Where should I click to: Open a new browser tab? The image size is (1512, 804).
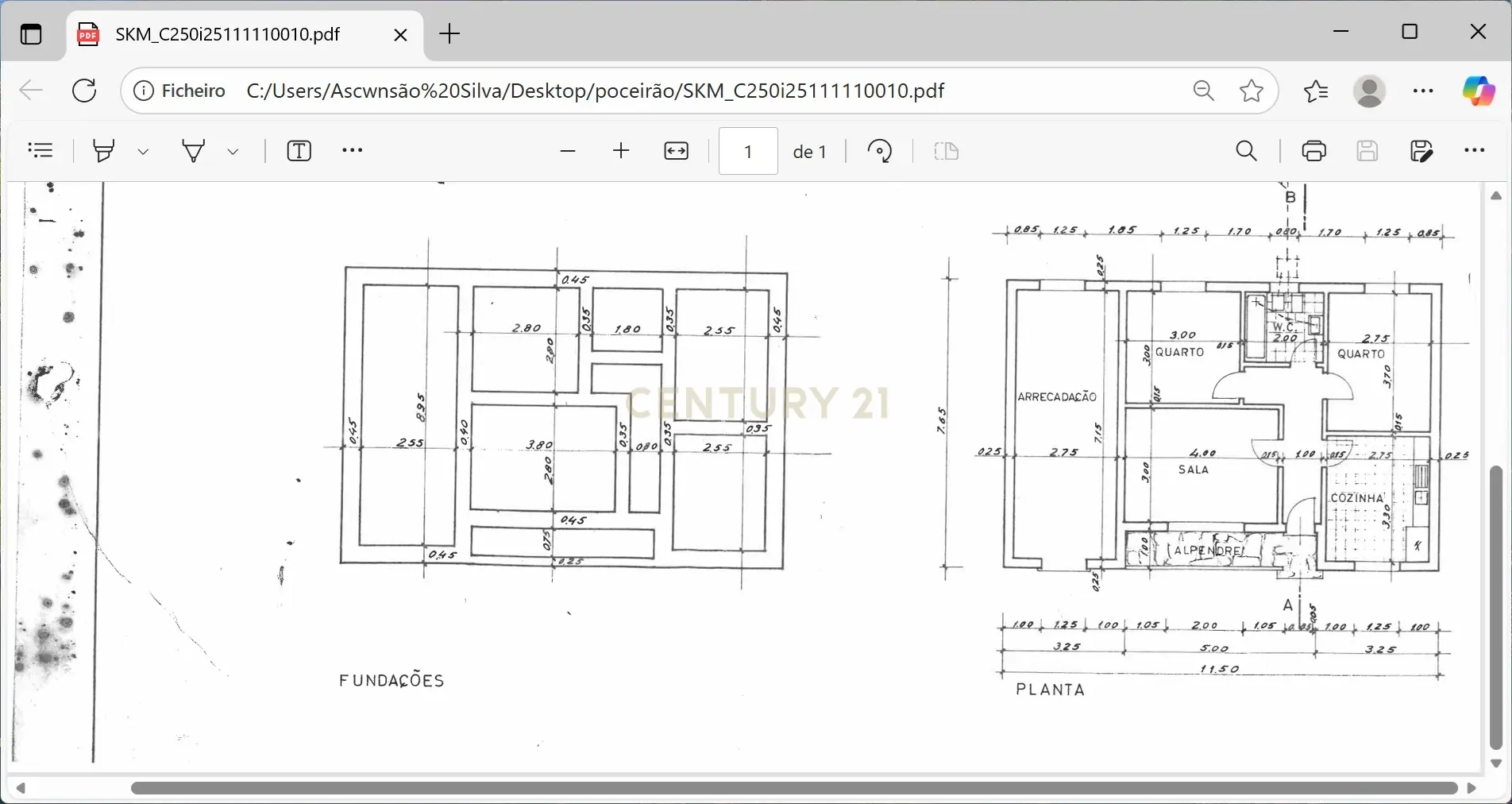[x=449, y=34]
